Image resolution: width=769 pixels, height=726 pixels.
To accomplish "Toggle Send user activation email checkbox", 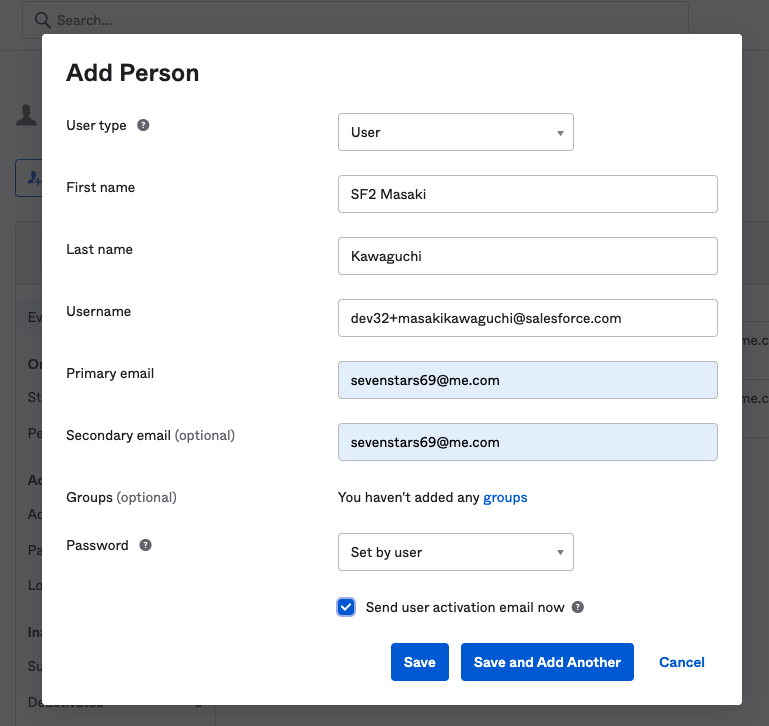I will 346,608.
